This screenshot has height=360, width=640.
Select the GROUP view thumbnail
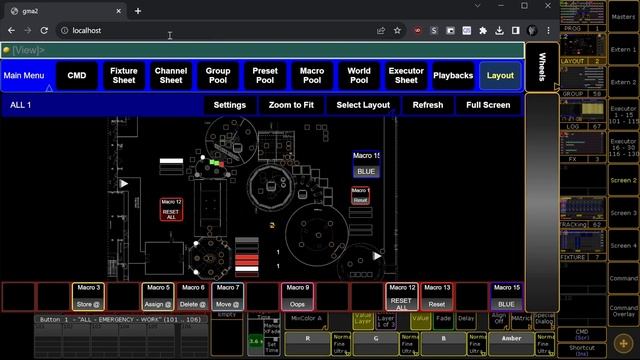[x=582, y=82]
